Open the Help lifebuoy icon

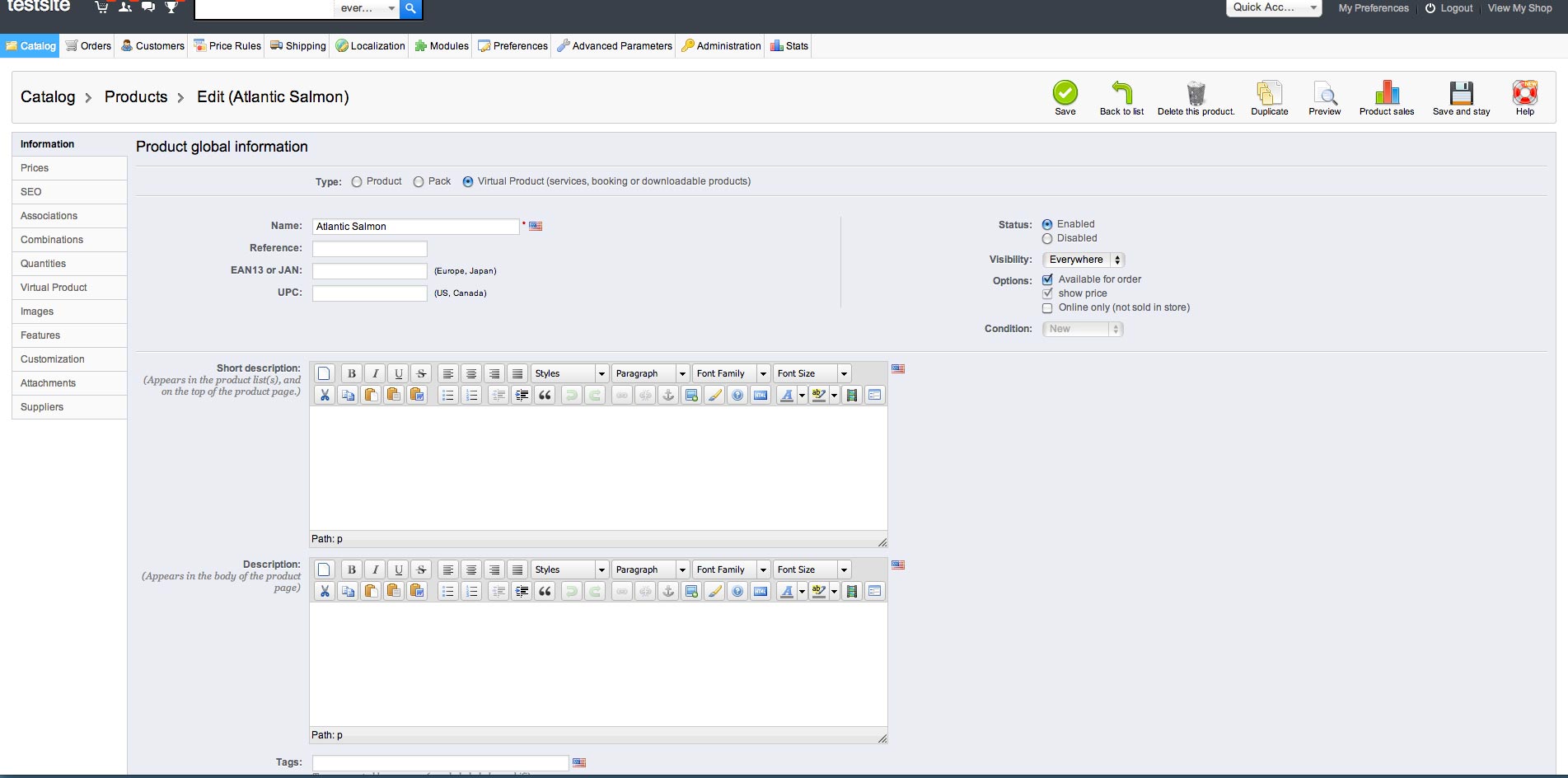coord(1524,92)
